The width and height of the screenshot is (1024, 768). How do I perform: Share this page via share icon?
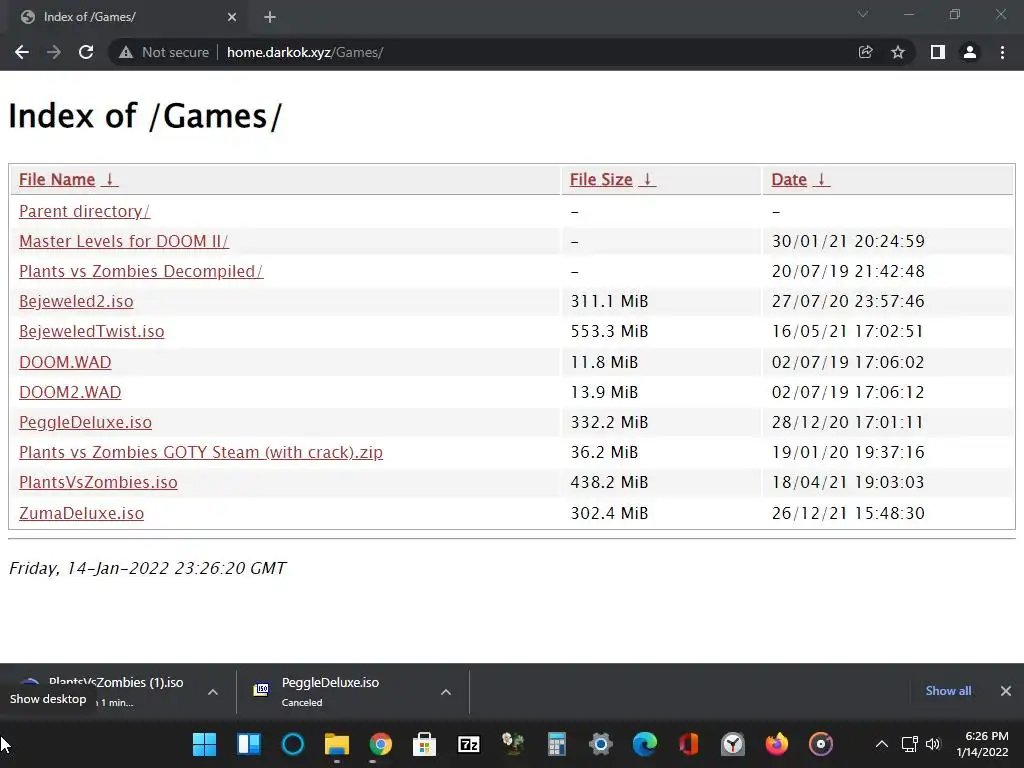[865, 52]
